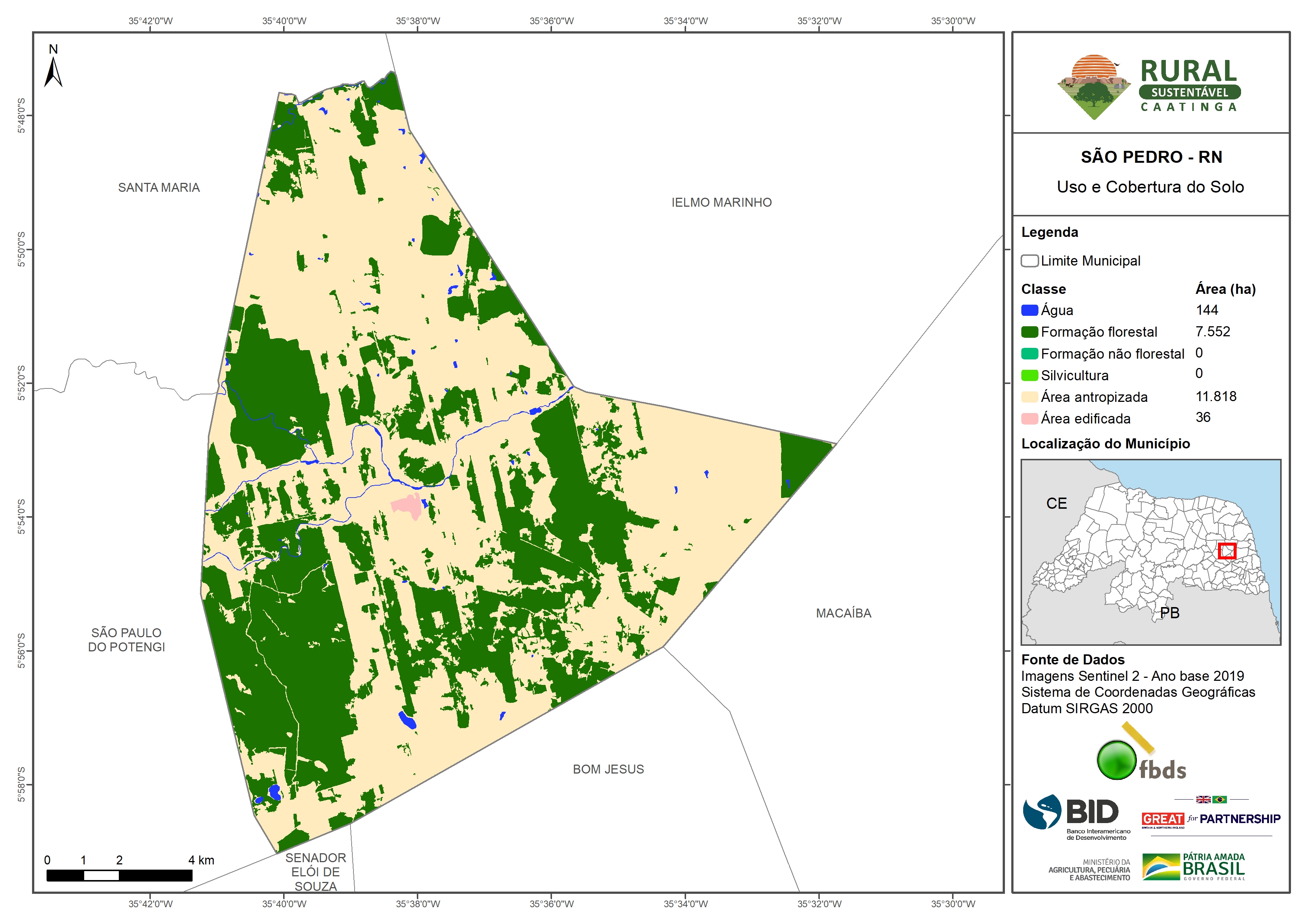Screen dimensions: 1307x924
Task: Click the SANTA MARIA municipality label
Action: (x=159, y=187)
